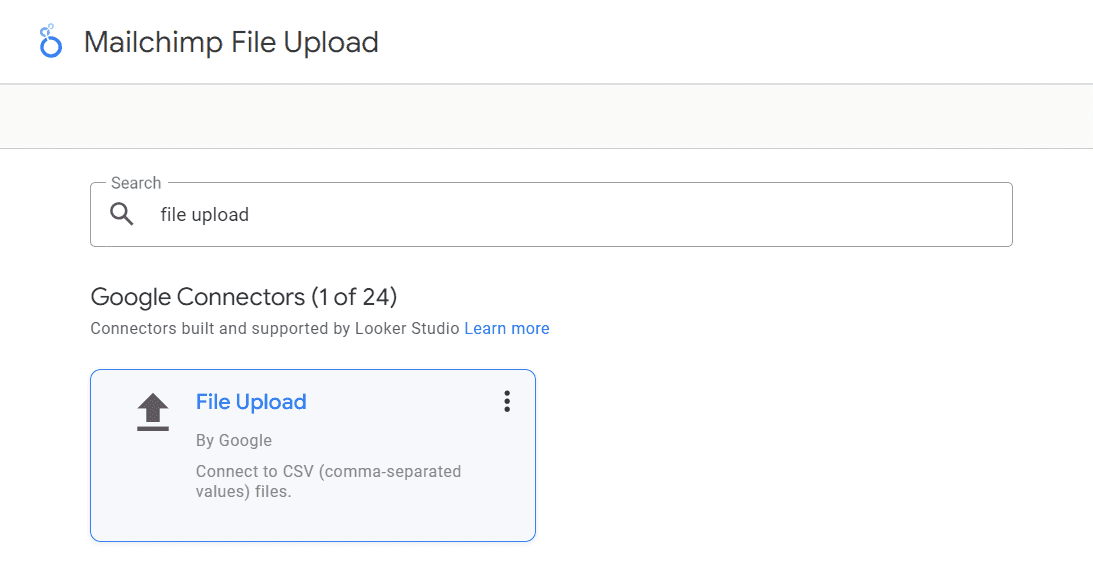This screenshot has width=1093, height=561.
Task: Click the Google Connectors (1 of 24) heading
Action: (x=243, y=297)
